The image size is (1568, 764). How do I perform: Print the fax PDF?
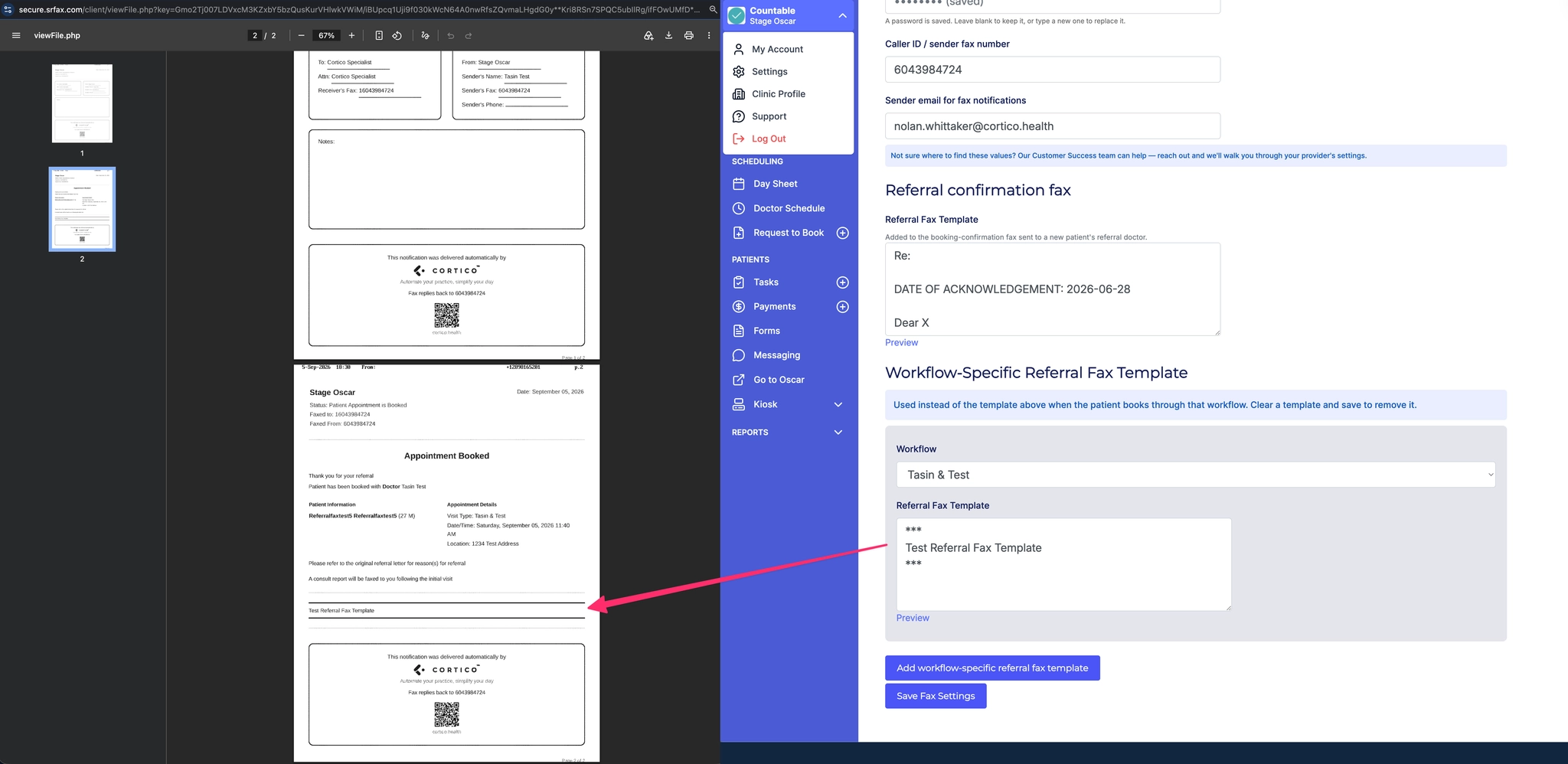[x=689, y=35]
